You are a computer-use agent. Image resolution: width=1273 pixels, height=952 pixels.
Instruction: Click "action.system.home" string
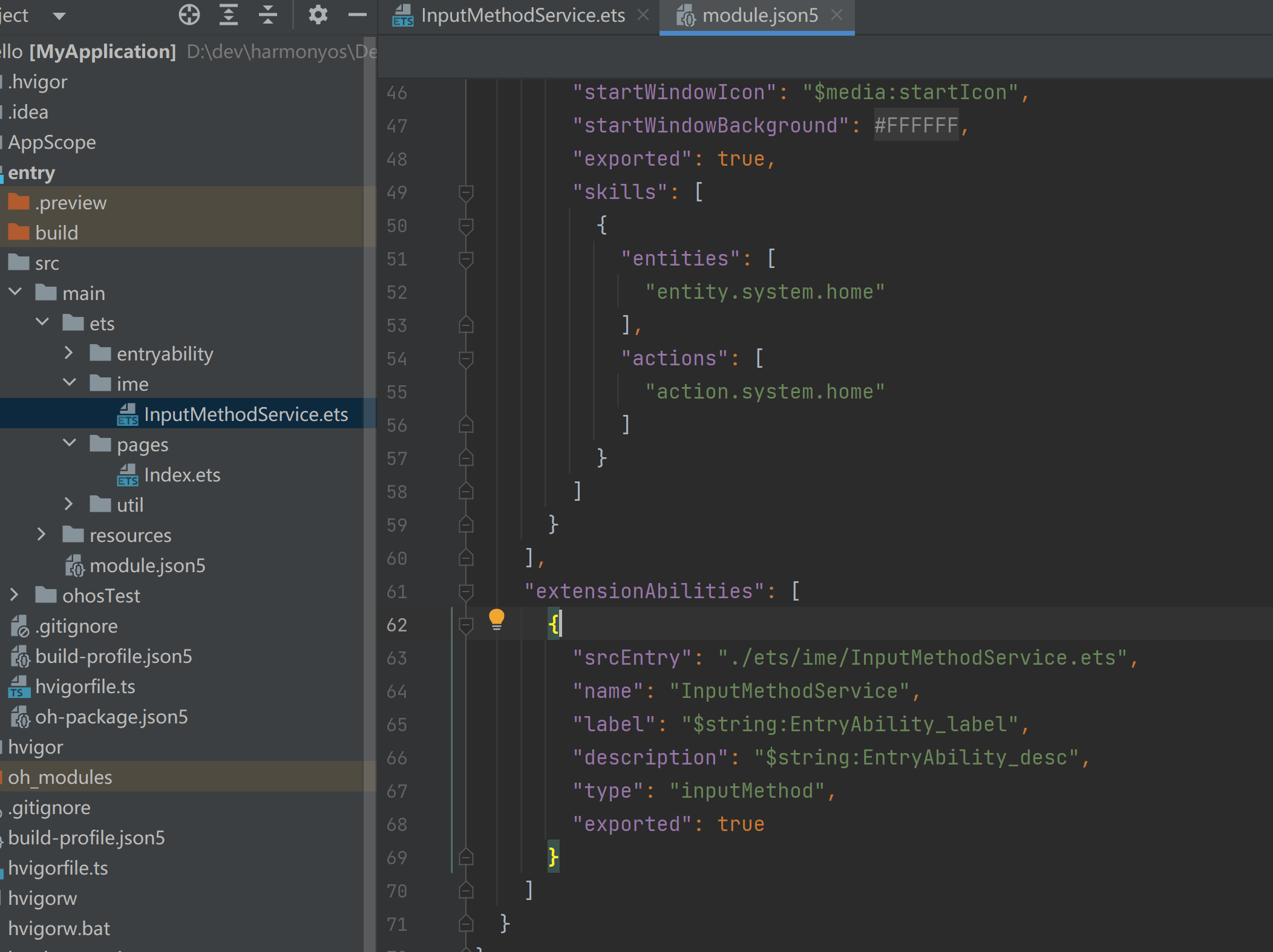coord(765,391)
